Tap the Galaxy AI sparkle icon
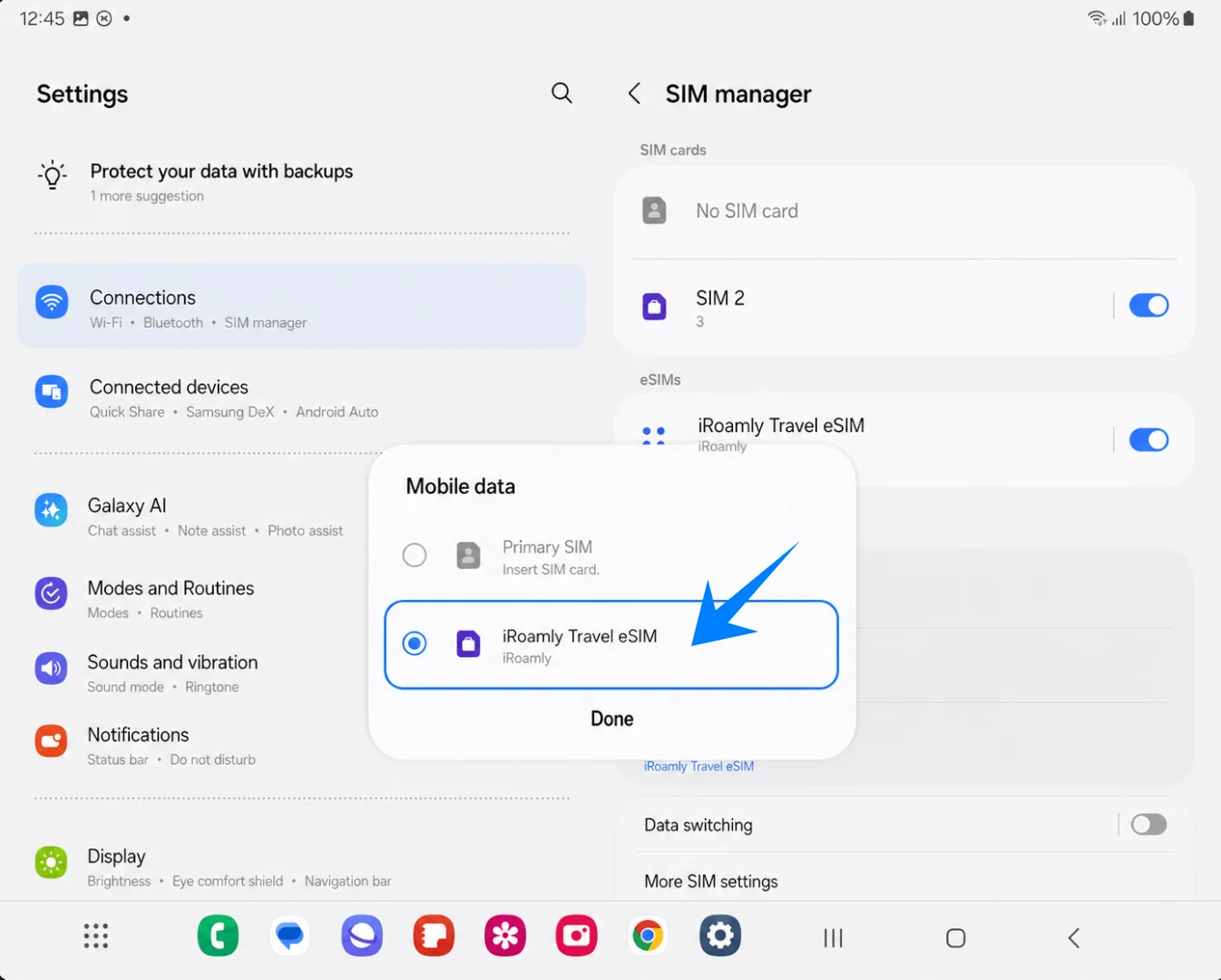The width and height of the screenshot is (1221, 980). click(51, 510)
